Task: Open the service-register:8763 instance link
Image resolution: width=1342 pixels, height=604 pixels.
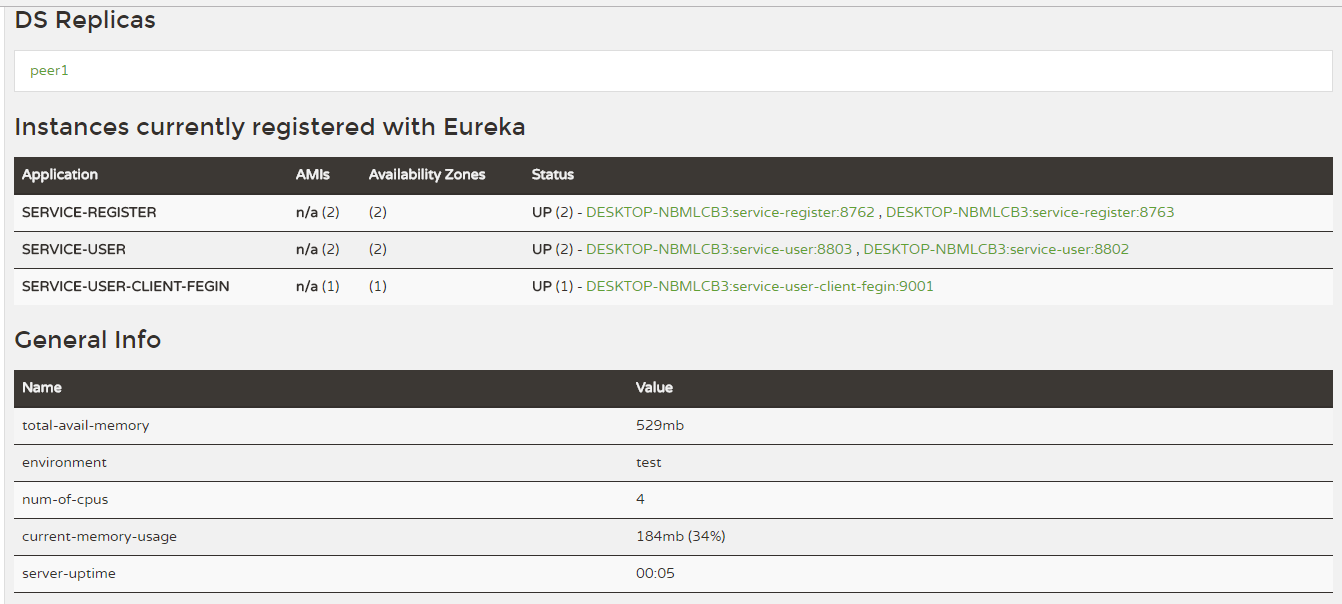Action: (x=1030, y=212)
